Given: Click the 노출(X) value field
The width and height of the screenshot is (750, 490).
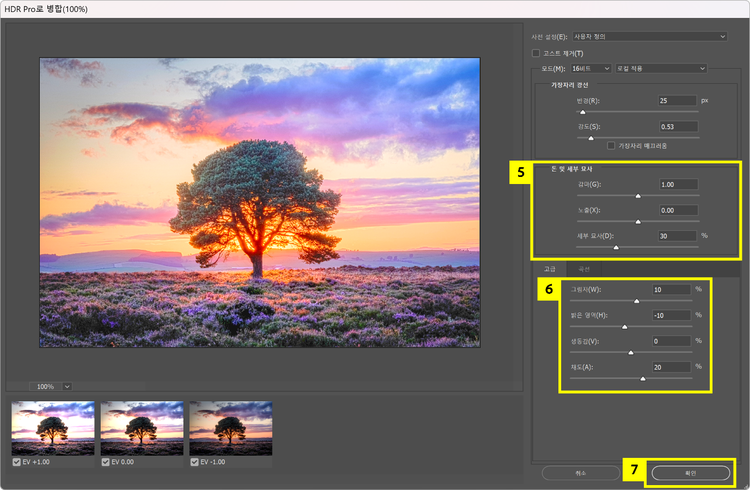Looking at the screenshot, I should [678, 210].
